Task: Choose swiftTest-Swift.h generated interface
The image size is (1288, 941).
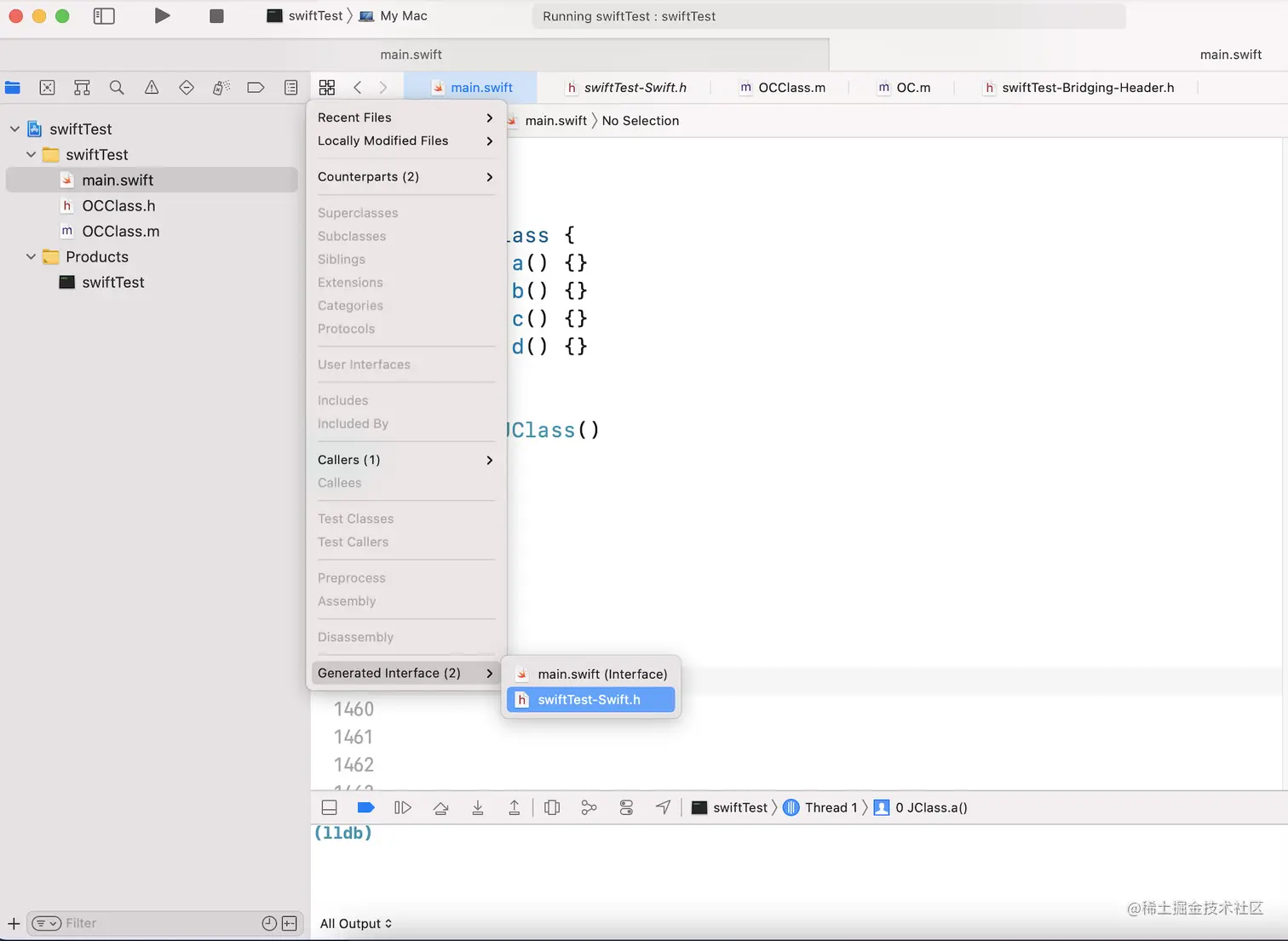Action: [591, 699]
